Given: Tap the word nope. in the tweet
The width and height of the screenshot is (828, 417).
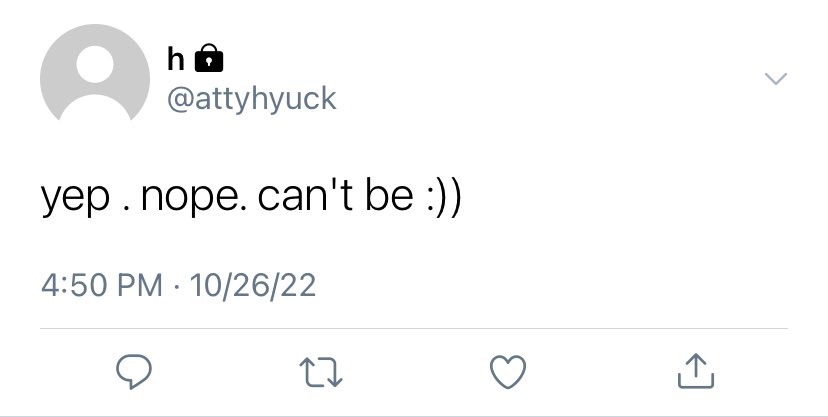Looking at the screenshot, I should (x=194, y=197).
